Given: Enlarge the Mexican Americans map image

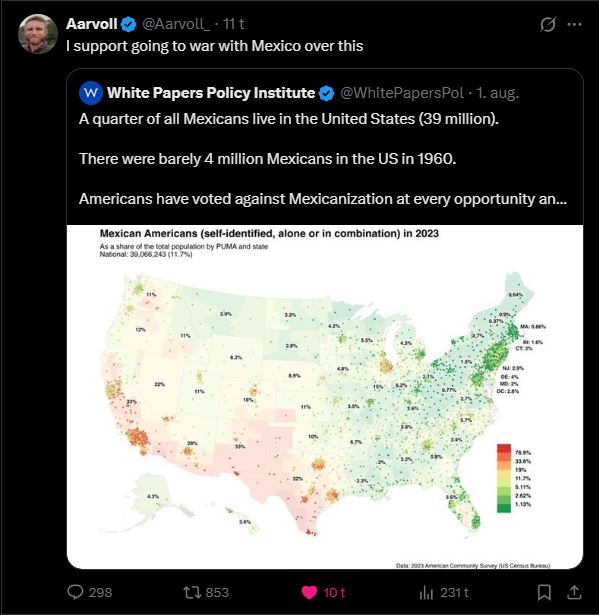Looking at the screenshot, I should 325,397.
